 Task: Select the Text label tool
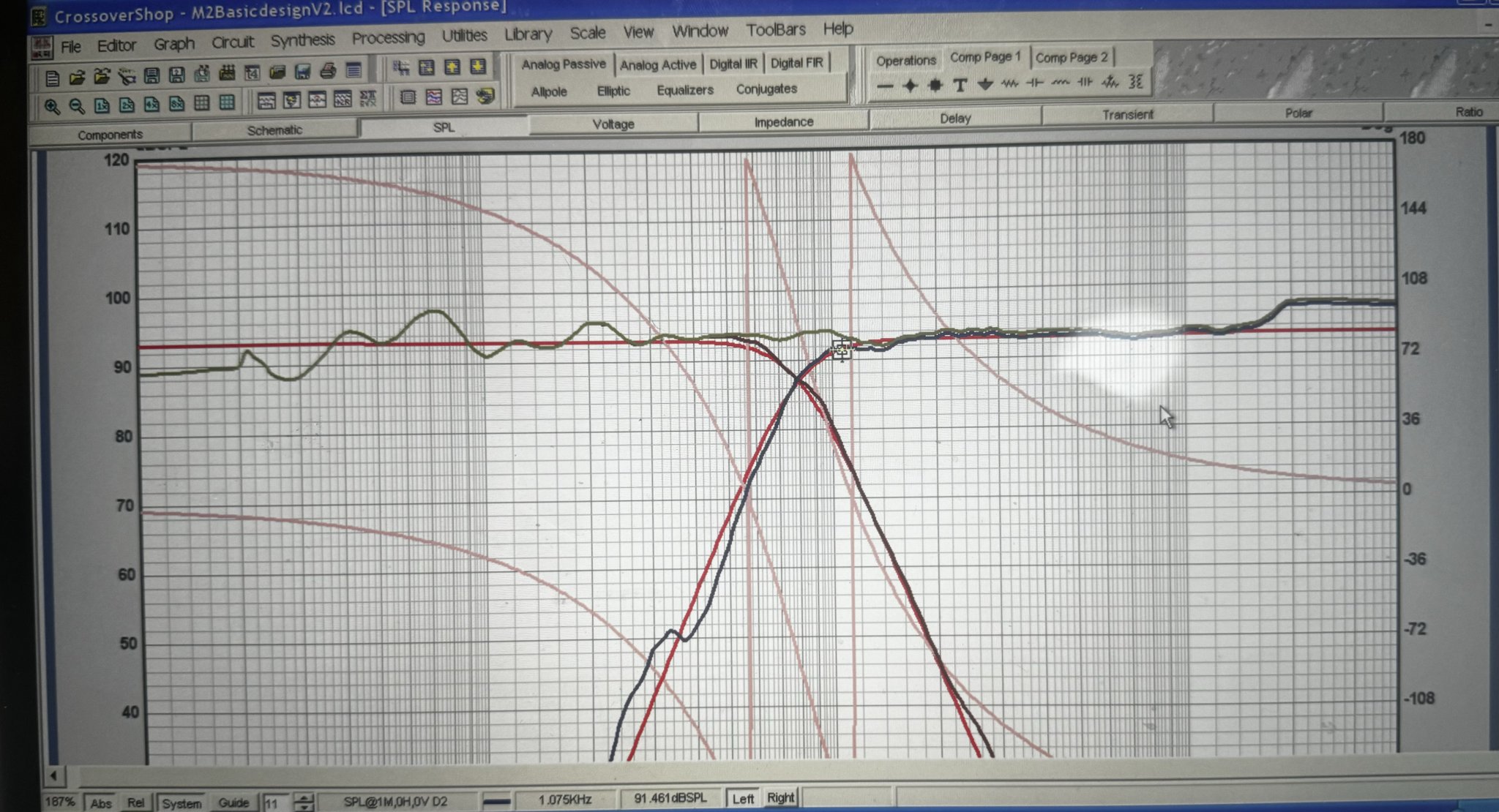[960, 85]
